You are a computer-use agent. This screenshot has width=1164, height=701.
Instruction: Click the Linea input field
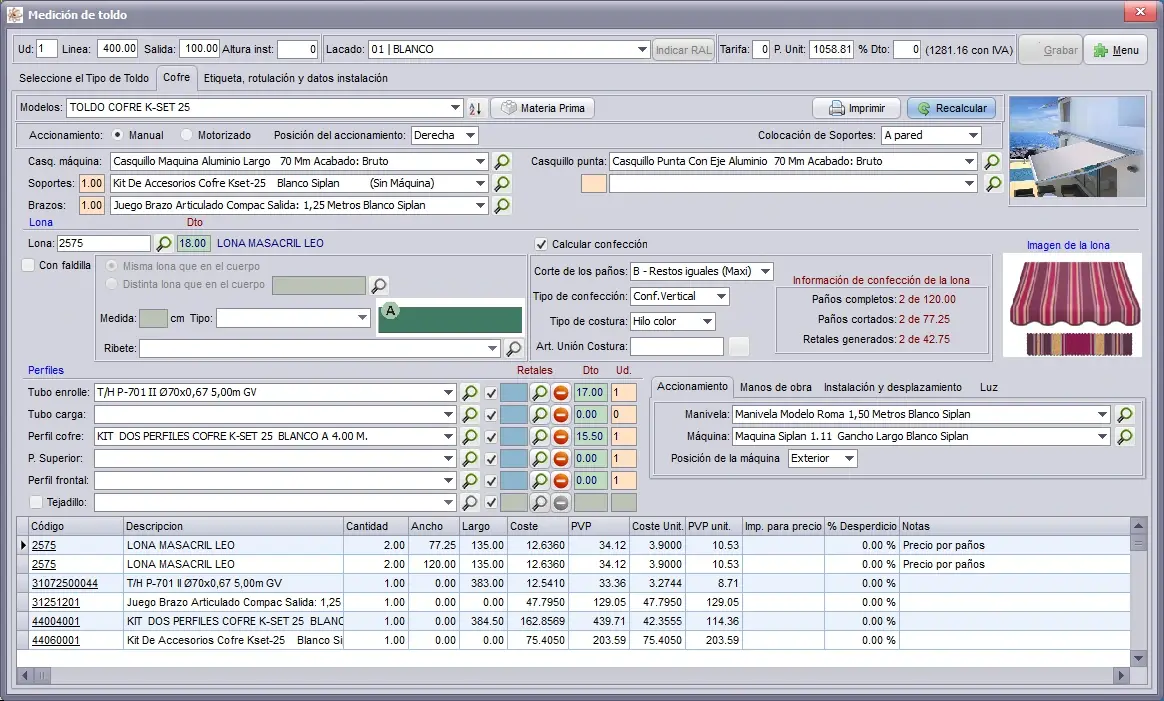coord(118,49)
